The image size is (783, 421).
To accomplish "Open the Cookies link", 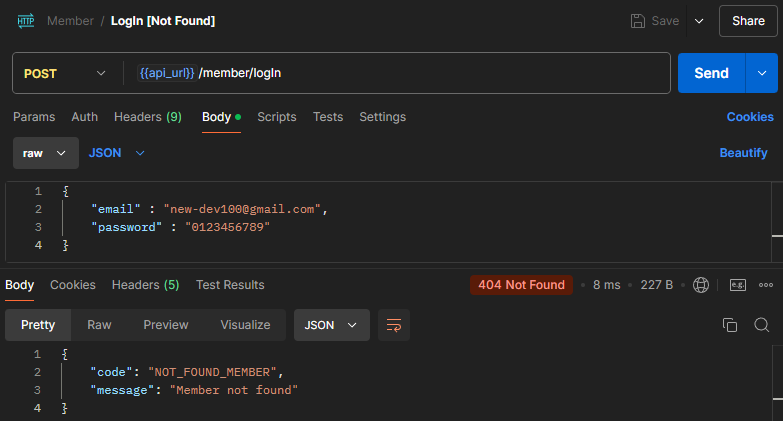I will click(750, 117).
